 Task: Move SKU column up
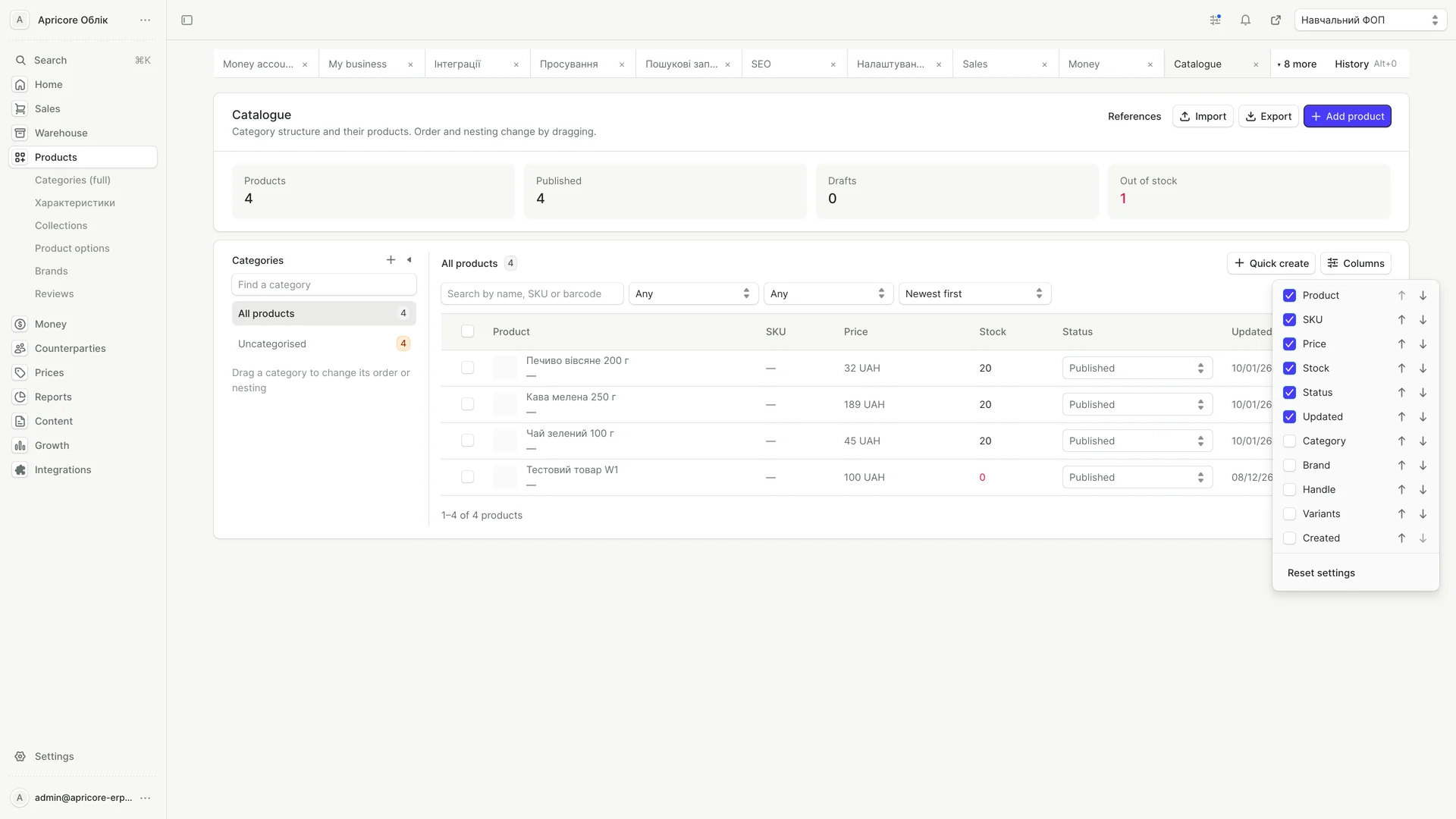pyautogui.click(x=1401, y=320)
